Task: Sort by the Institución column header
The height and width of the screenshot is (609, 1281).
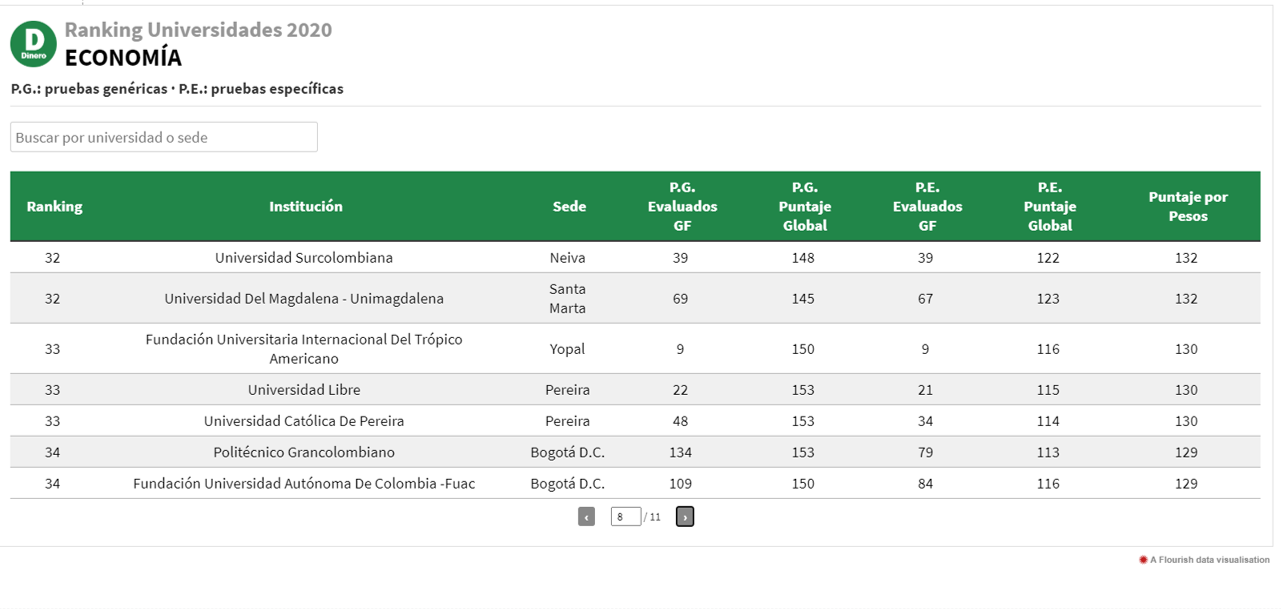Action: pyautogui.click(x=306, y=207)
